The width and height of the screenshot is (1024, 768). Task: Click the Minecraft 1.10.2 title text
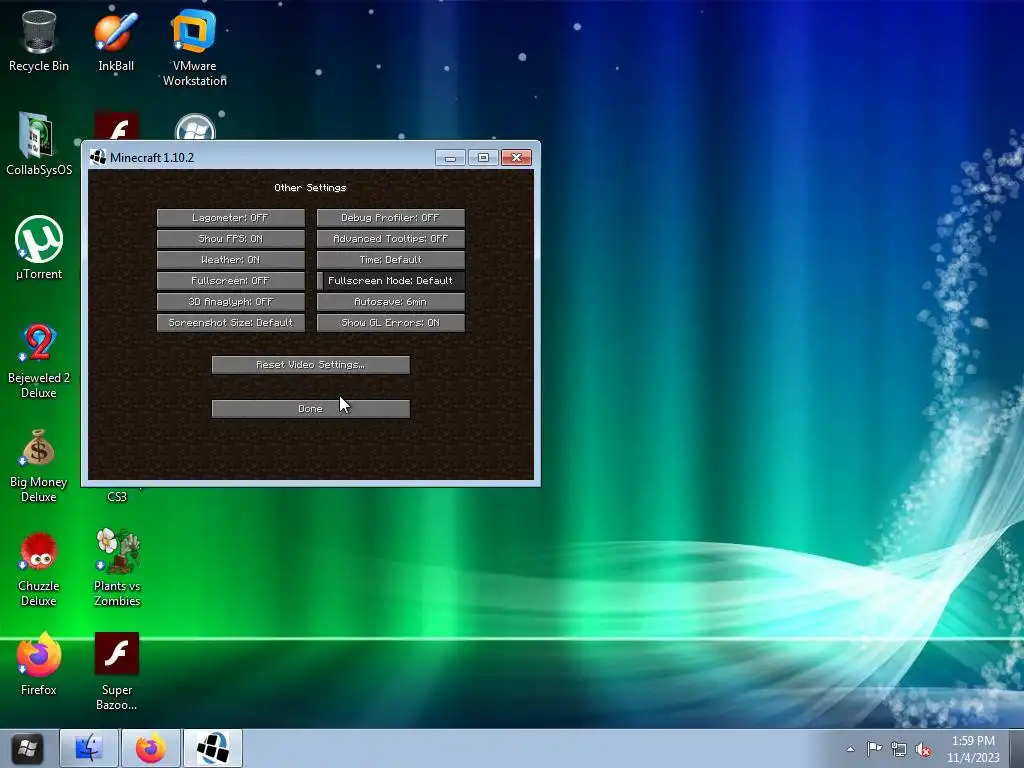(x=152, y=157)
